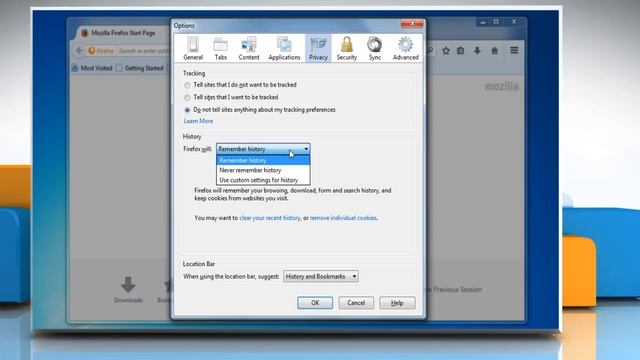This screenshot has height=360, width=640.
Task: Click the Getting Started bookmark
Action: coord(140,68)
